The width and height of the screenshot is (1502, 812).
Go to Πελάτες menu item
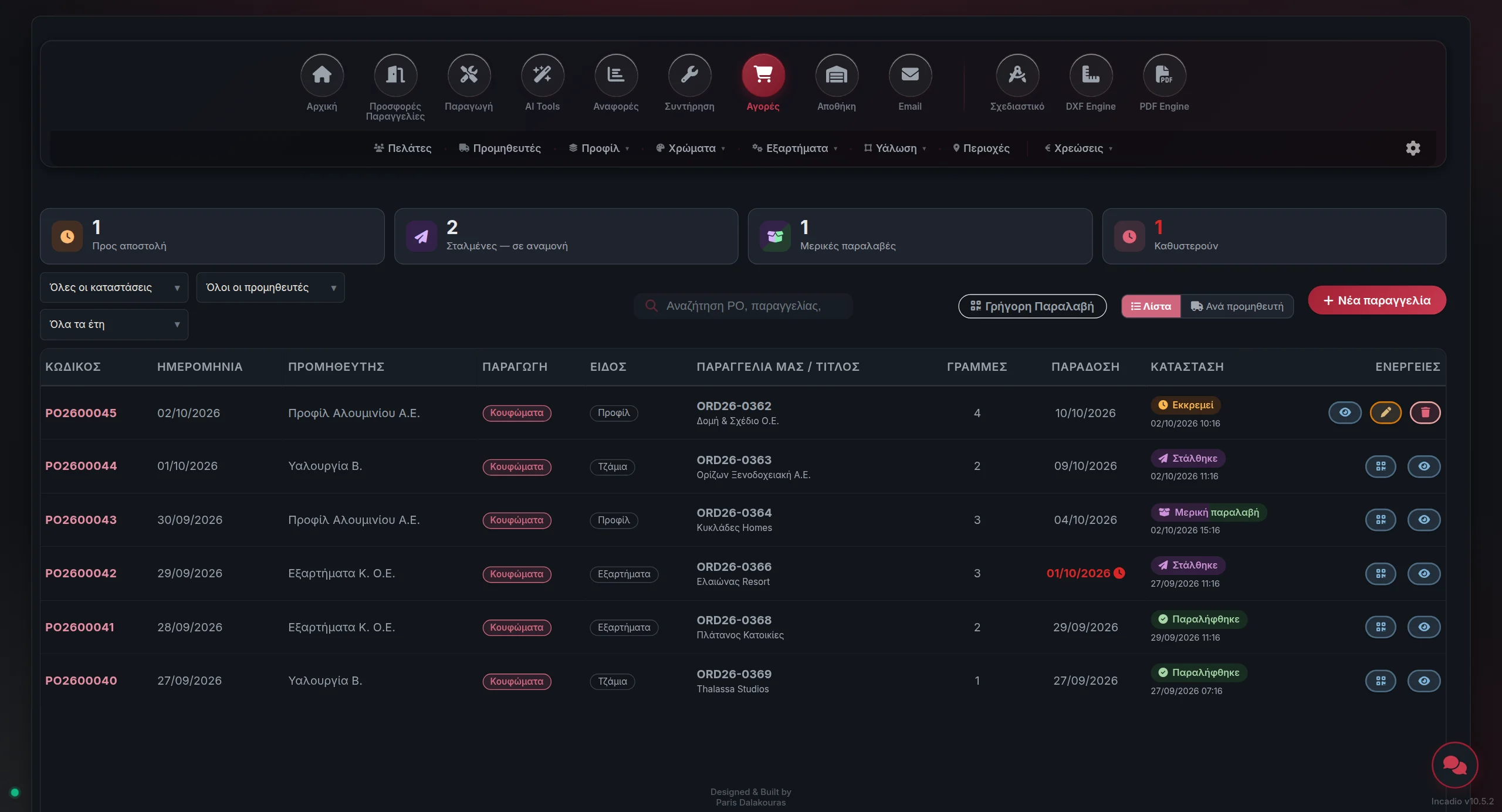(x=402, y=148)
